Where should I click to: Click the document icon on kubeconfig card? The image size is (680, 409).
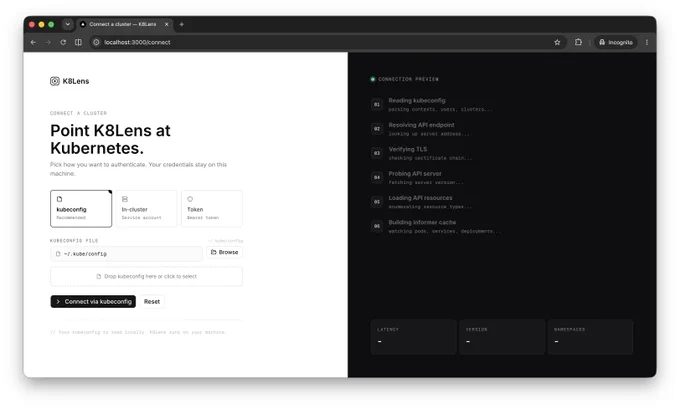point(59,199)
